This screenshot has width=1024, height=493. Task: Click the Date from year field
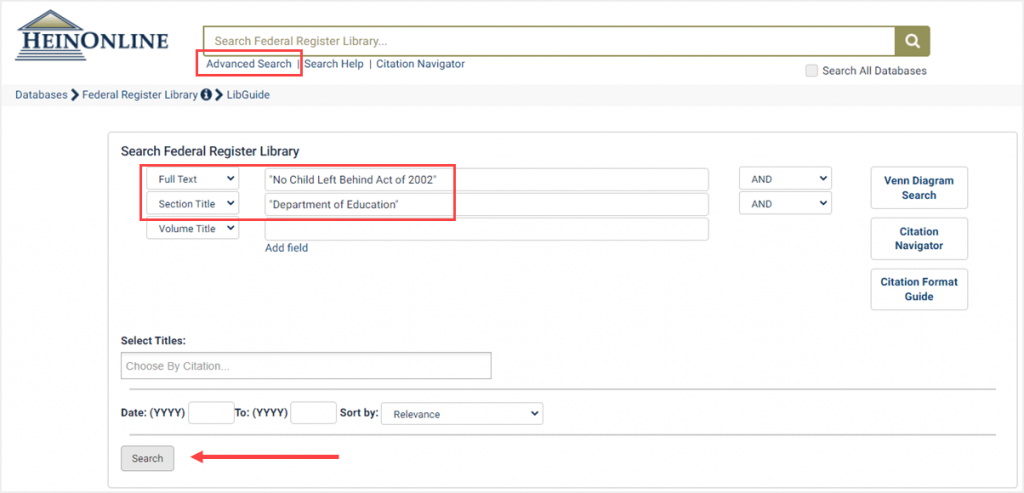(211, 413)
